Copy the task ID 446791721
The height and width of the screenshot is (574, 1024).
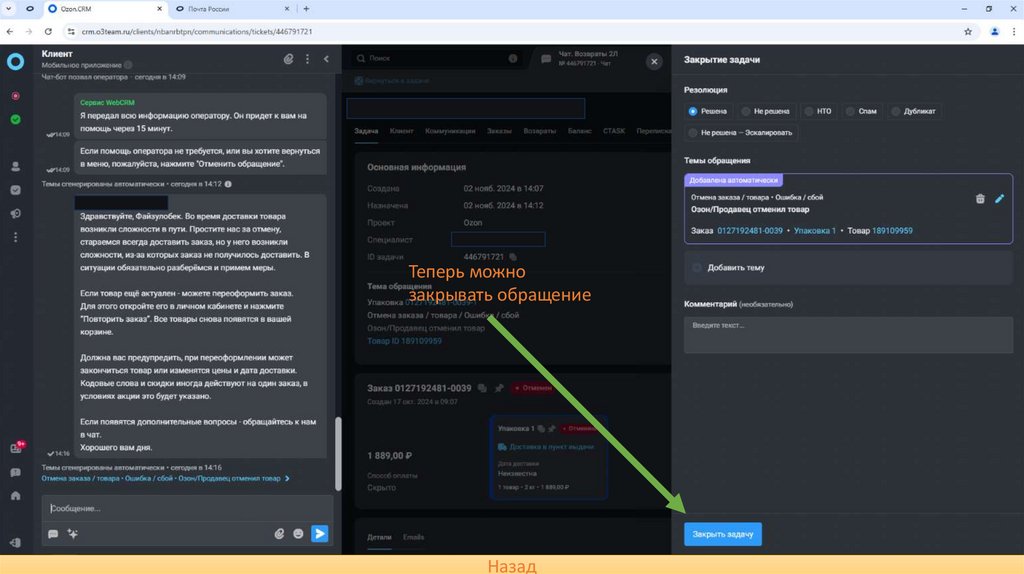coord(513,257)
